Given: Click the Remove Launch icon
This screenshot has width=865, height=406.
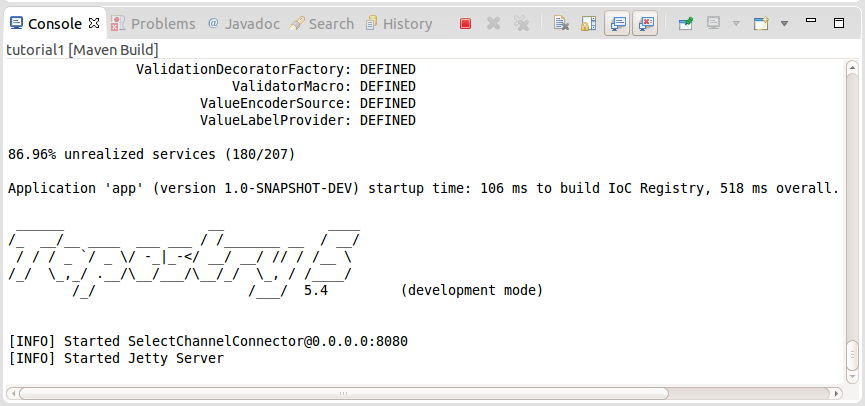Looking at the screenshot, I should (494, 23).
